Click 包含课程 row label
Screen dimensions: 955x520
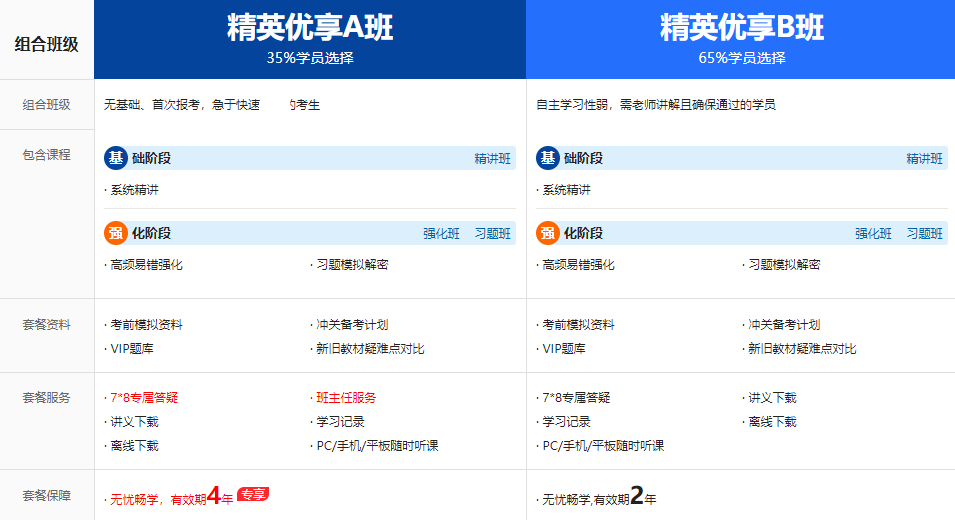[x=47, y=155]
